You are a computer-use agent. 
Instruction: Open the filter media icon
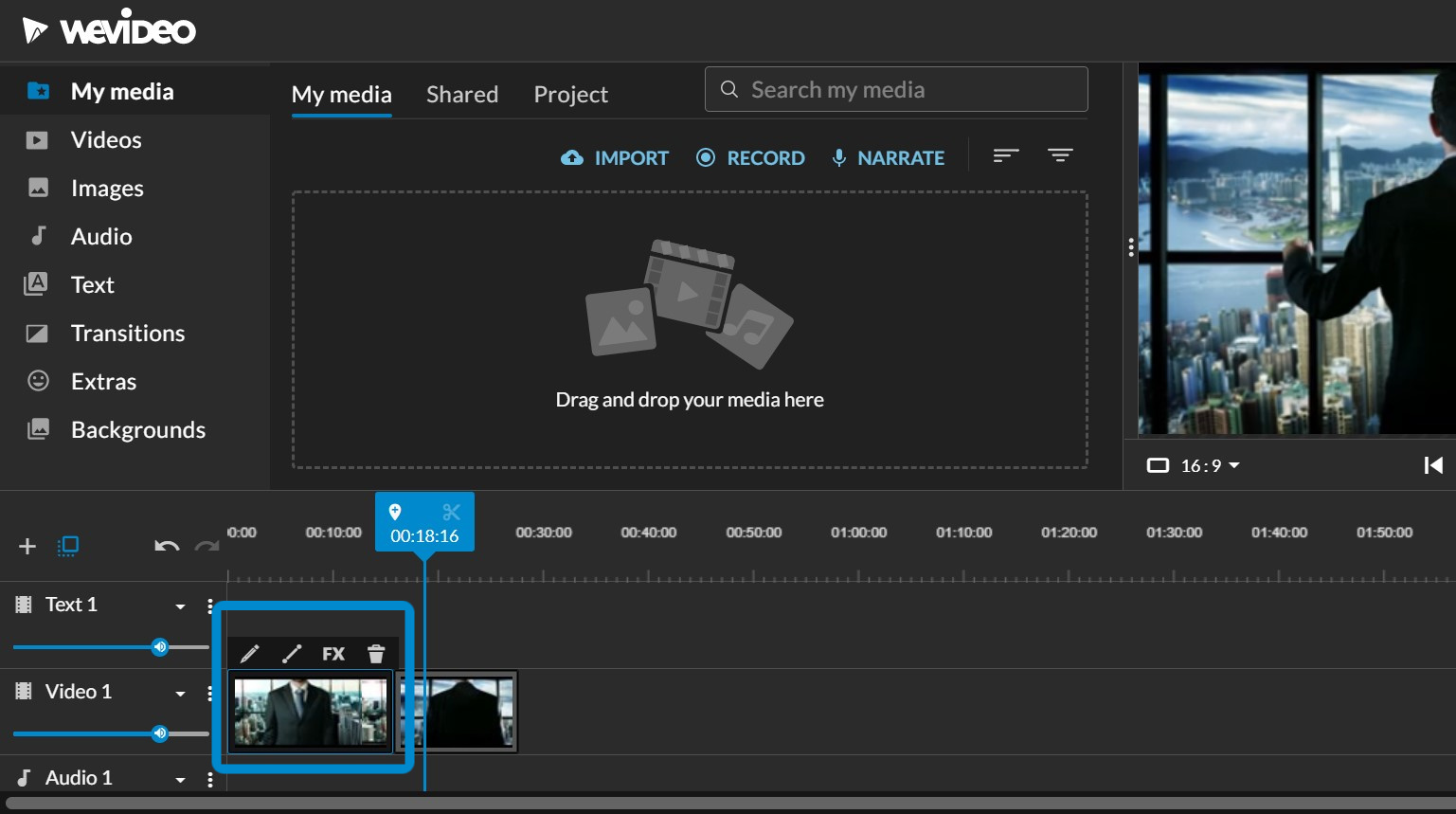pos(1060,155)
